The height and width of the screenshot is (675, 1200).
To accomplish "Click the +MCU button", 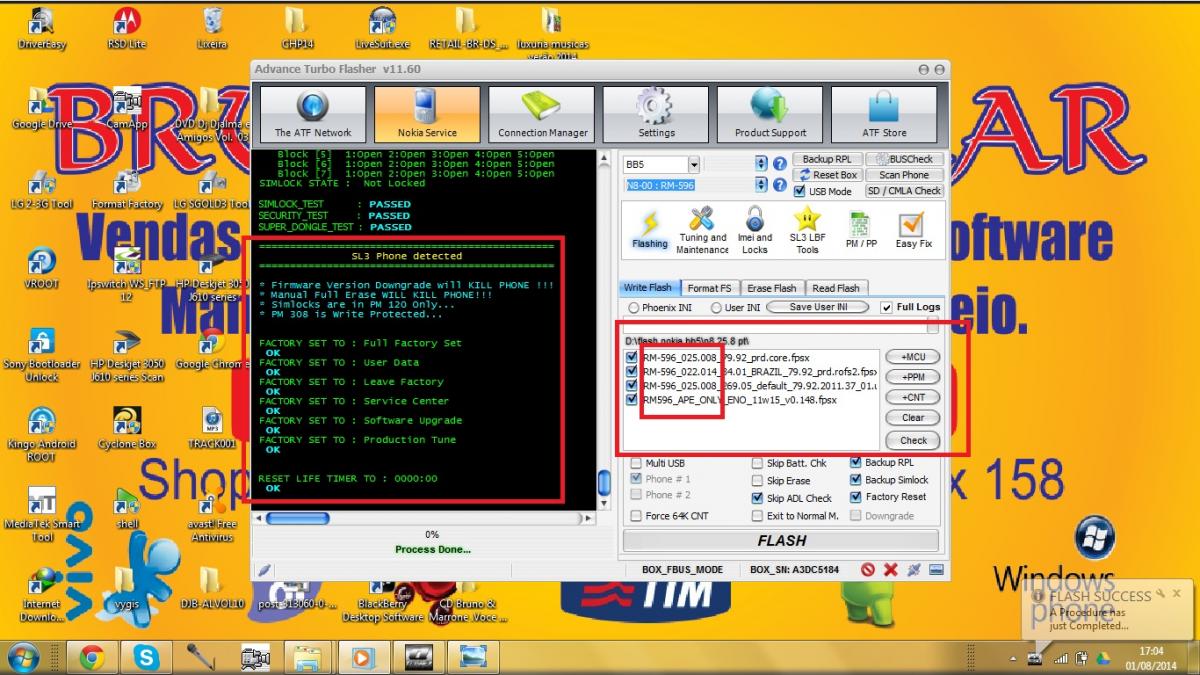I will click(x=913, y=357).
